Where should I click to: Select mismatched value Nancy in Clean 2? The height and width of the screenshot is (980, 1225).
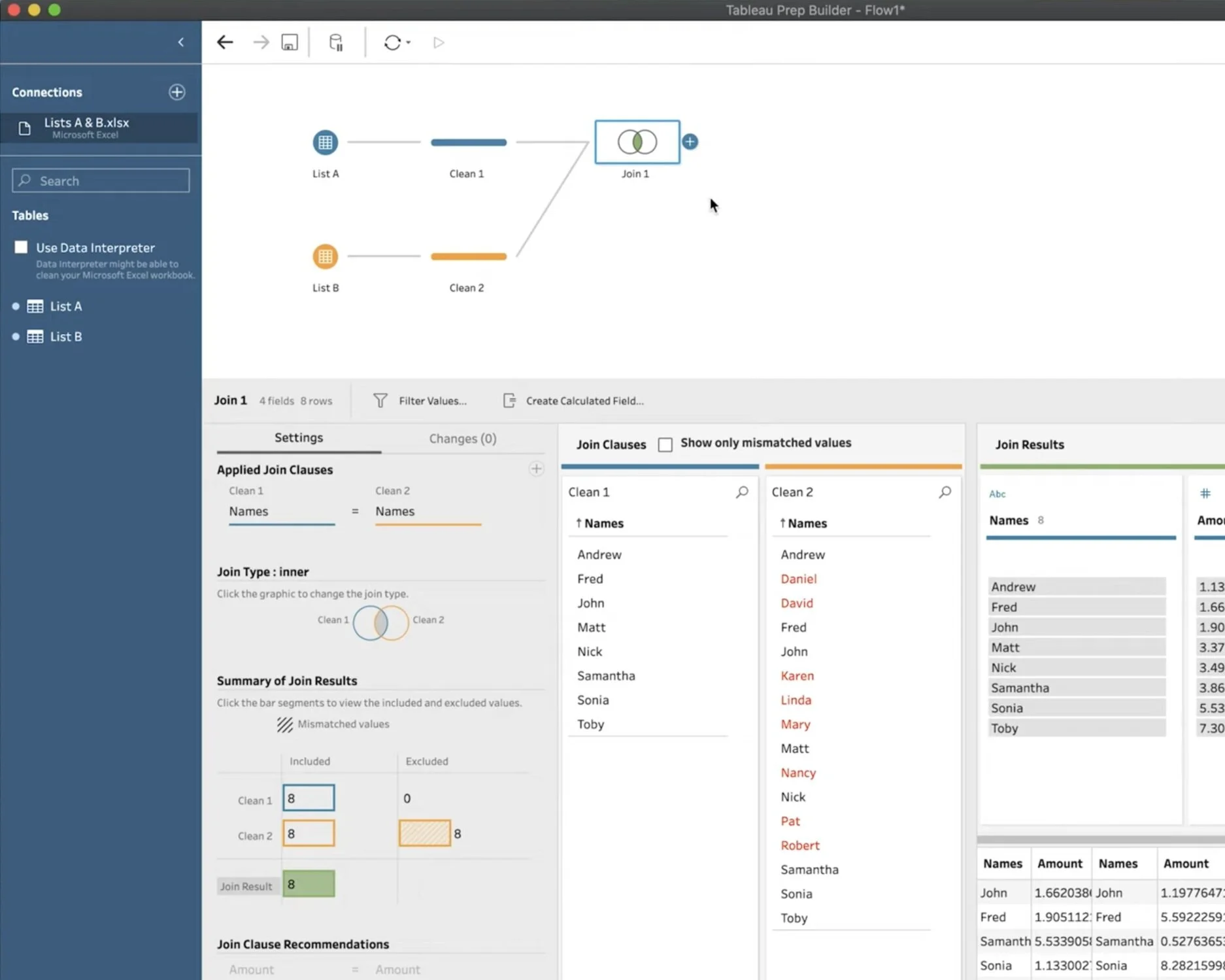[x=798, y=772]
